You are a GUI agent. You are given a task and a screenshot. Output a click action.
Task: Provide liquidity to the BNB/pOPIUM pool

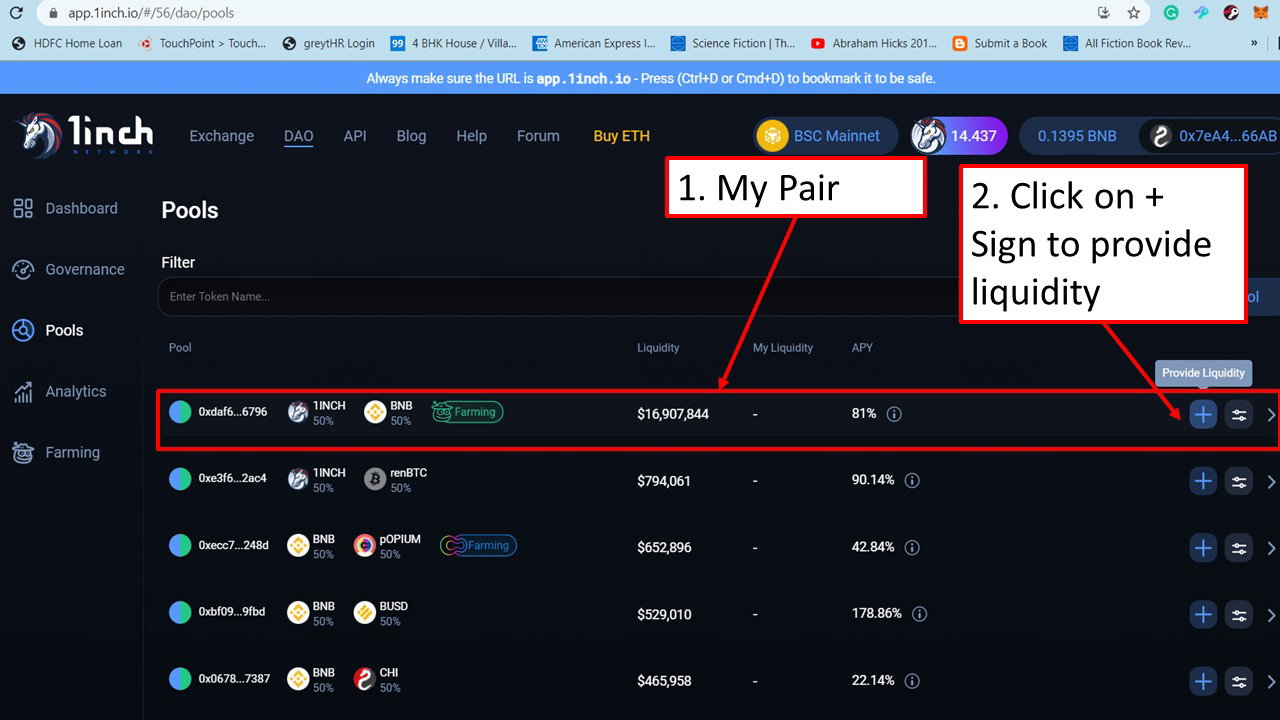pos(1203,548)
